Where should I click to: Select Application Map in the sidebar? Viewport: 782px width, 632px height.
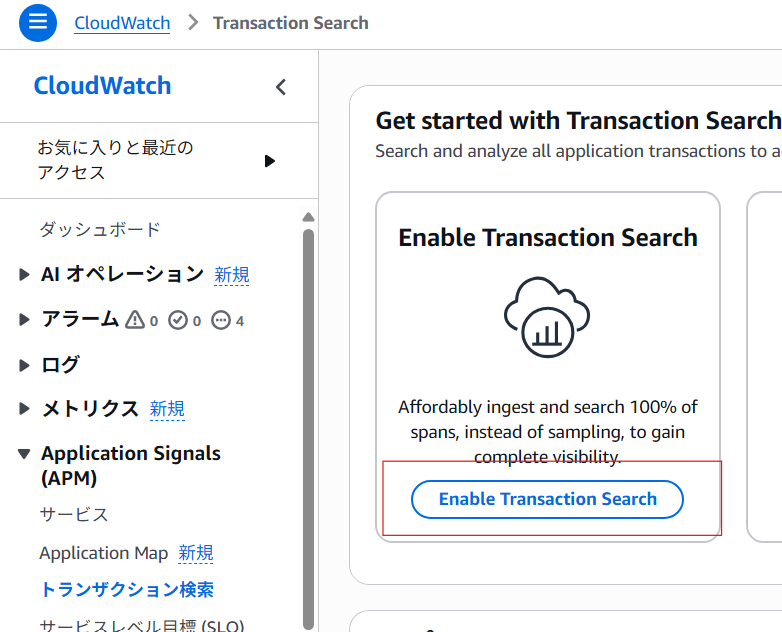104,553
